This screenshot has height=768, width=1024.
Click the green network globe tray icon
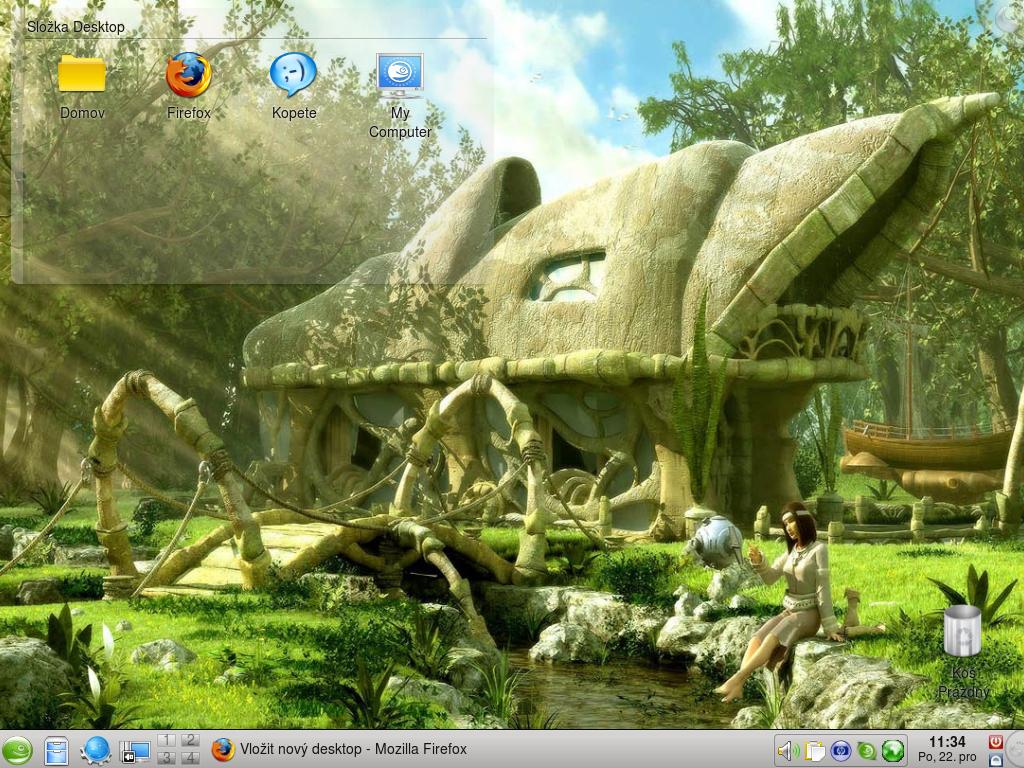click(893, 750)
